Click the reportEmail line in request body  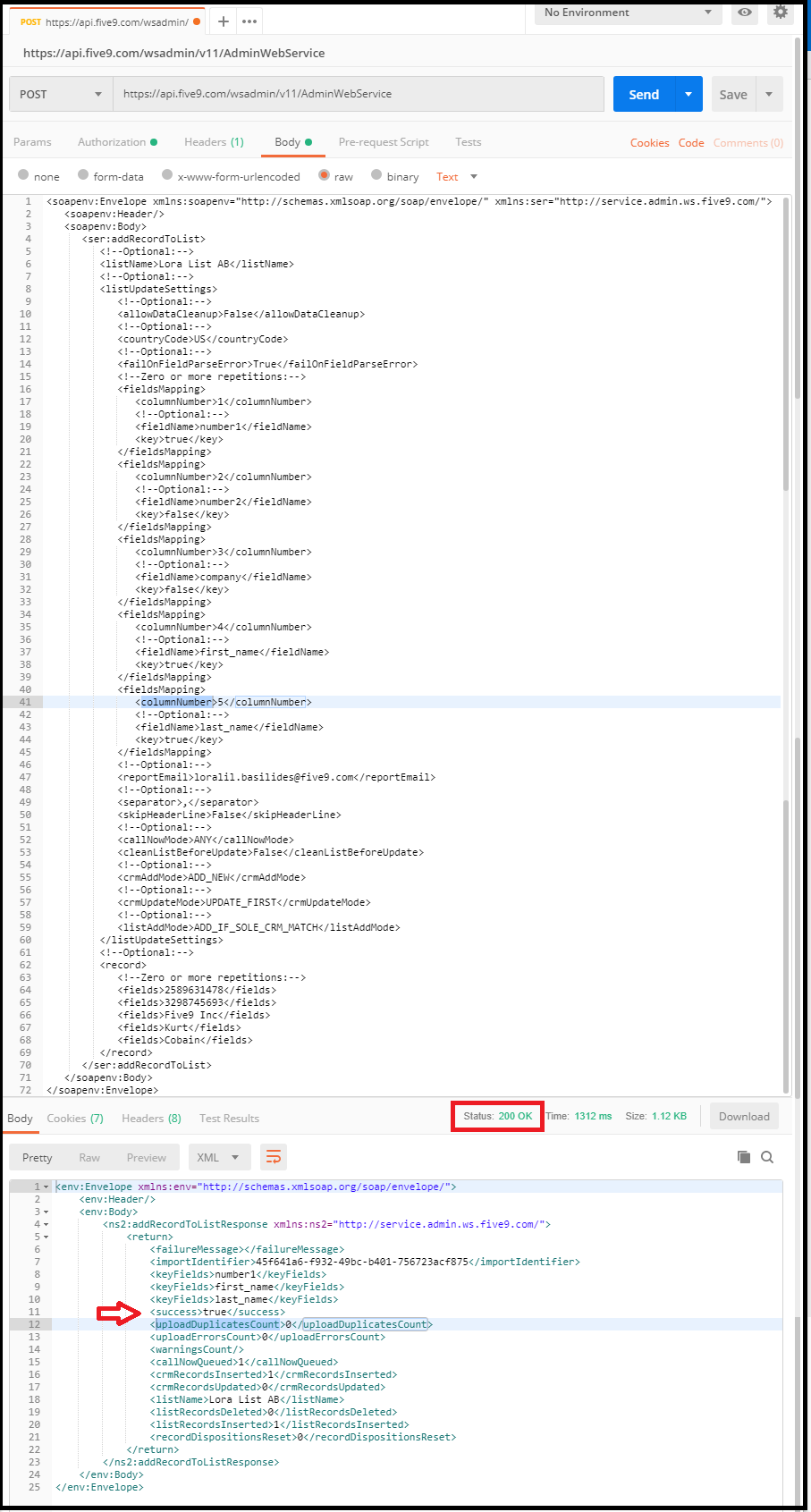(276, 777)
